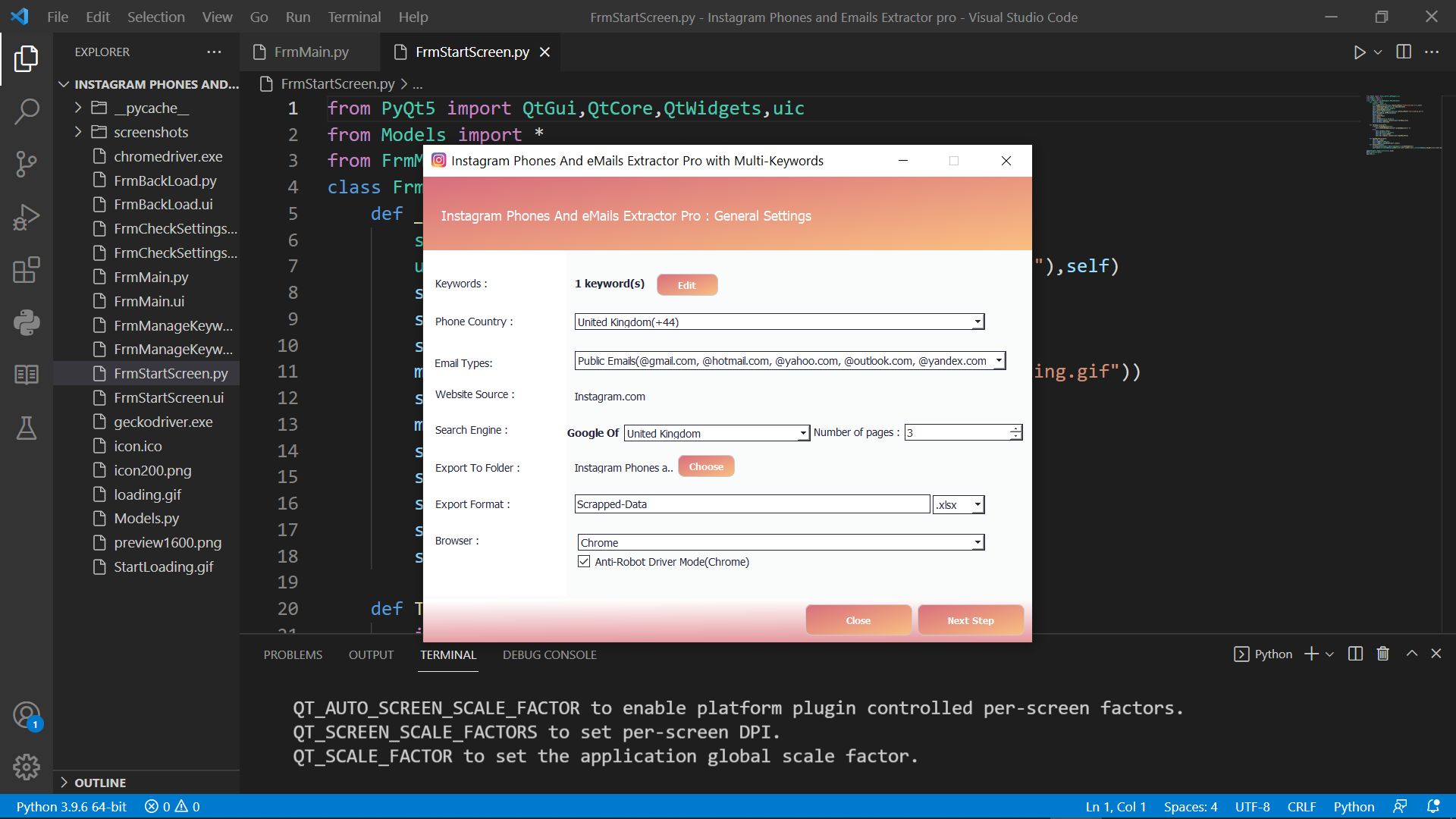The height and width of the screenshot is (819, 1456).
Task: Open the Manage gear icon
Action: click(x=27, y=767)
